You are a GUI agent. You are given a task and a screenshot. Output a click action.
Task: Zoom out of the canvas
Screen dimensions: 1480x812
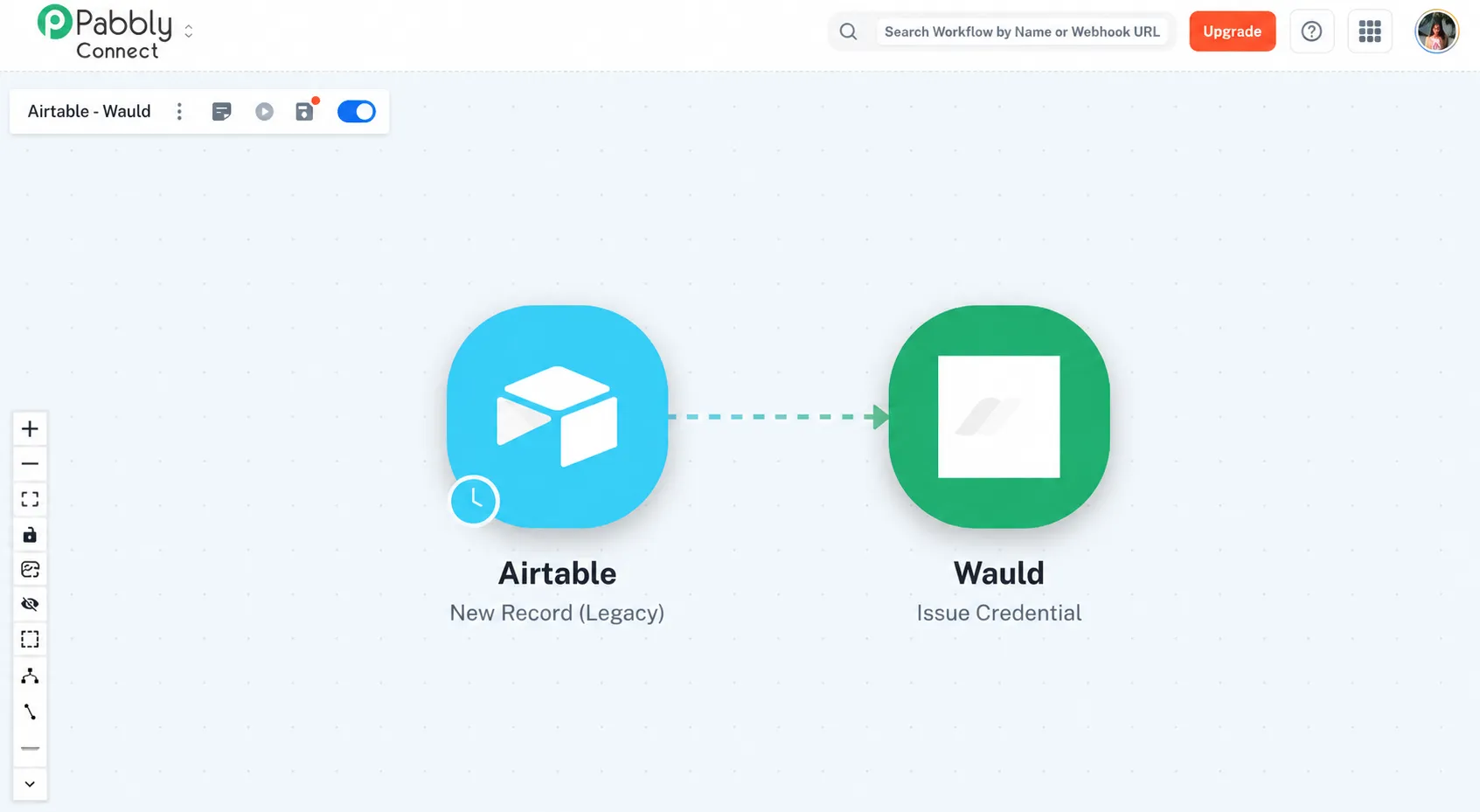[30, 463]
